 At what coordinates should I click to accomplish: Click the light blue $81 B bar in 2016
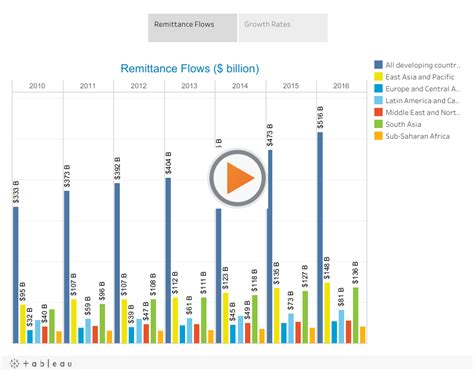tap(341, 327)
